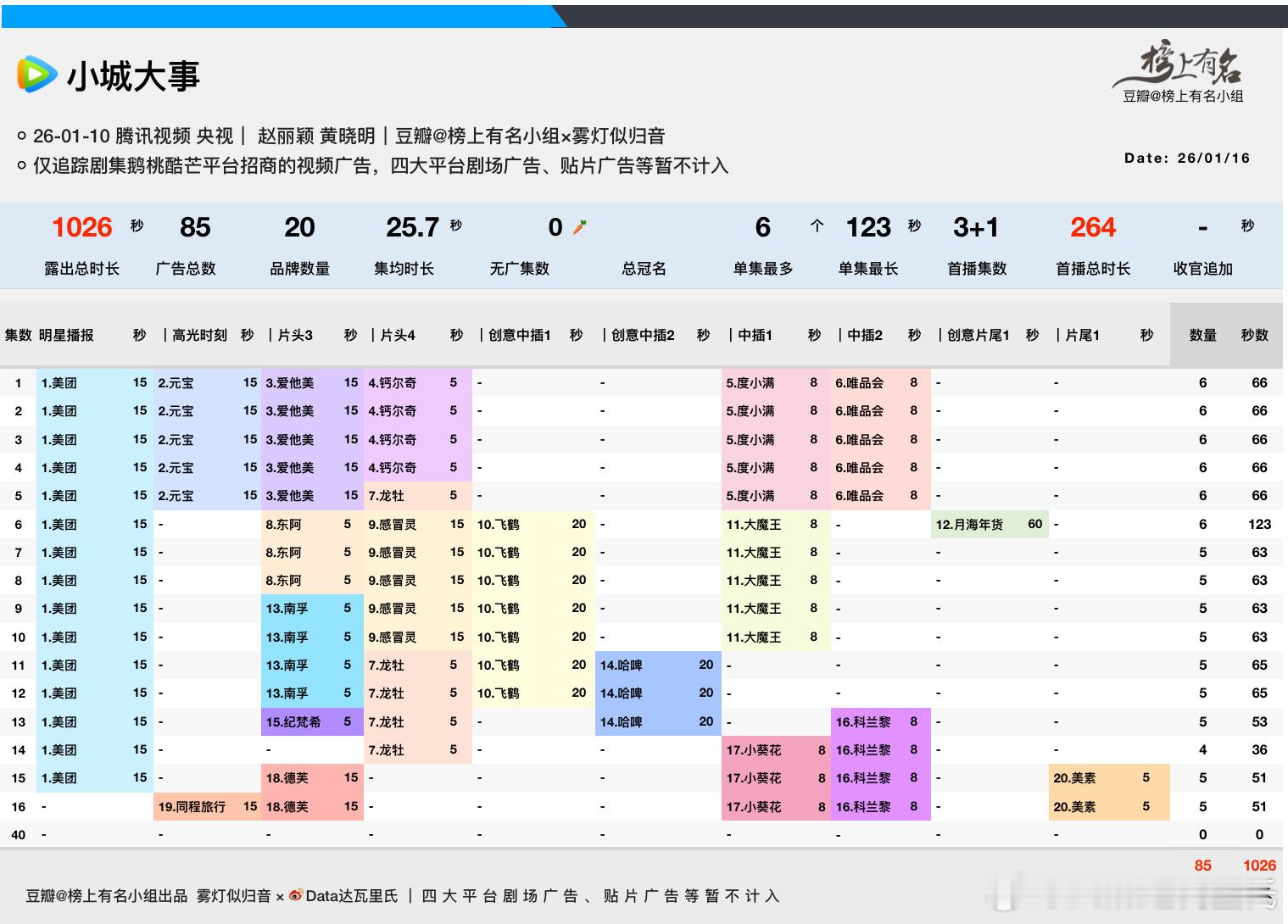Click the large red 1026 exposure figure
The width and height of the screenshot is (1288, 924).
(x=82, y=227)
